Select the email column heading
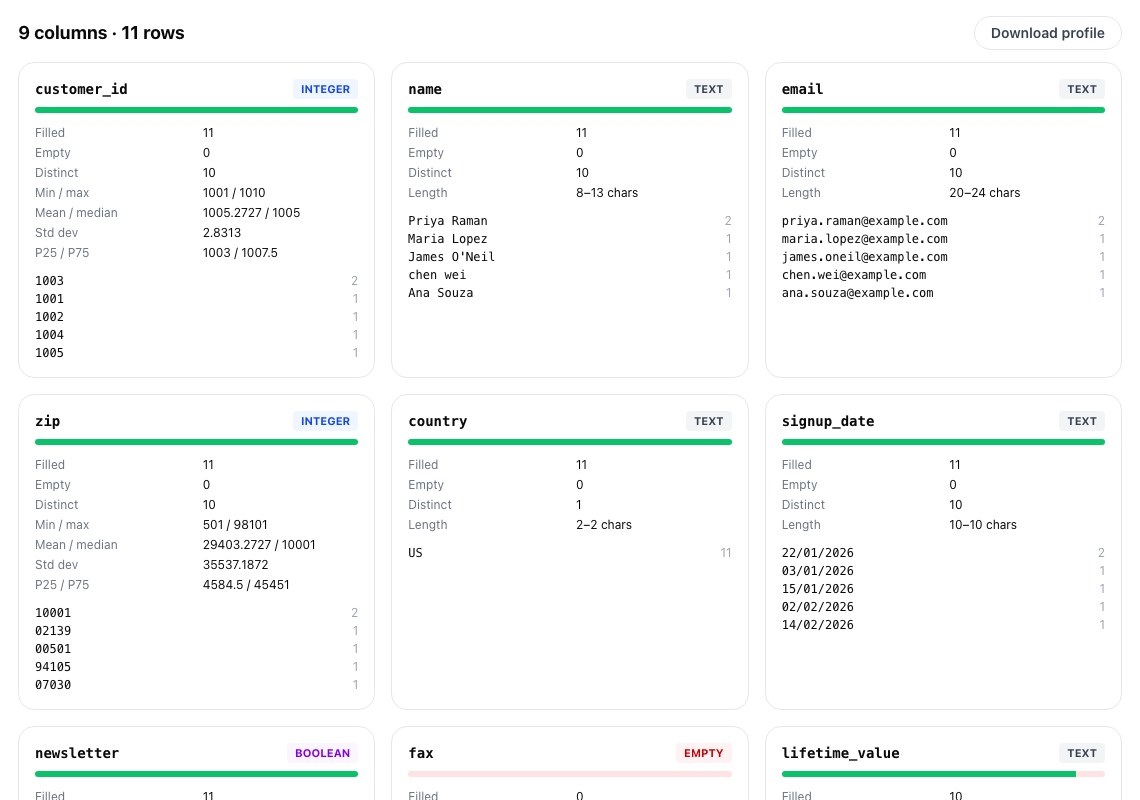Image resolution: width=1140 pixels, height=800 pixels. [x=802, y=89]
